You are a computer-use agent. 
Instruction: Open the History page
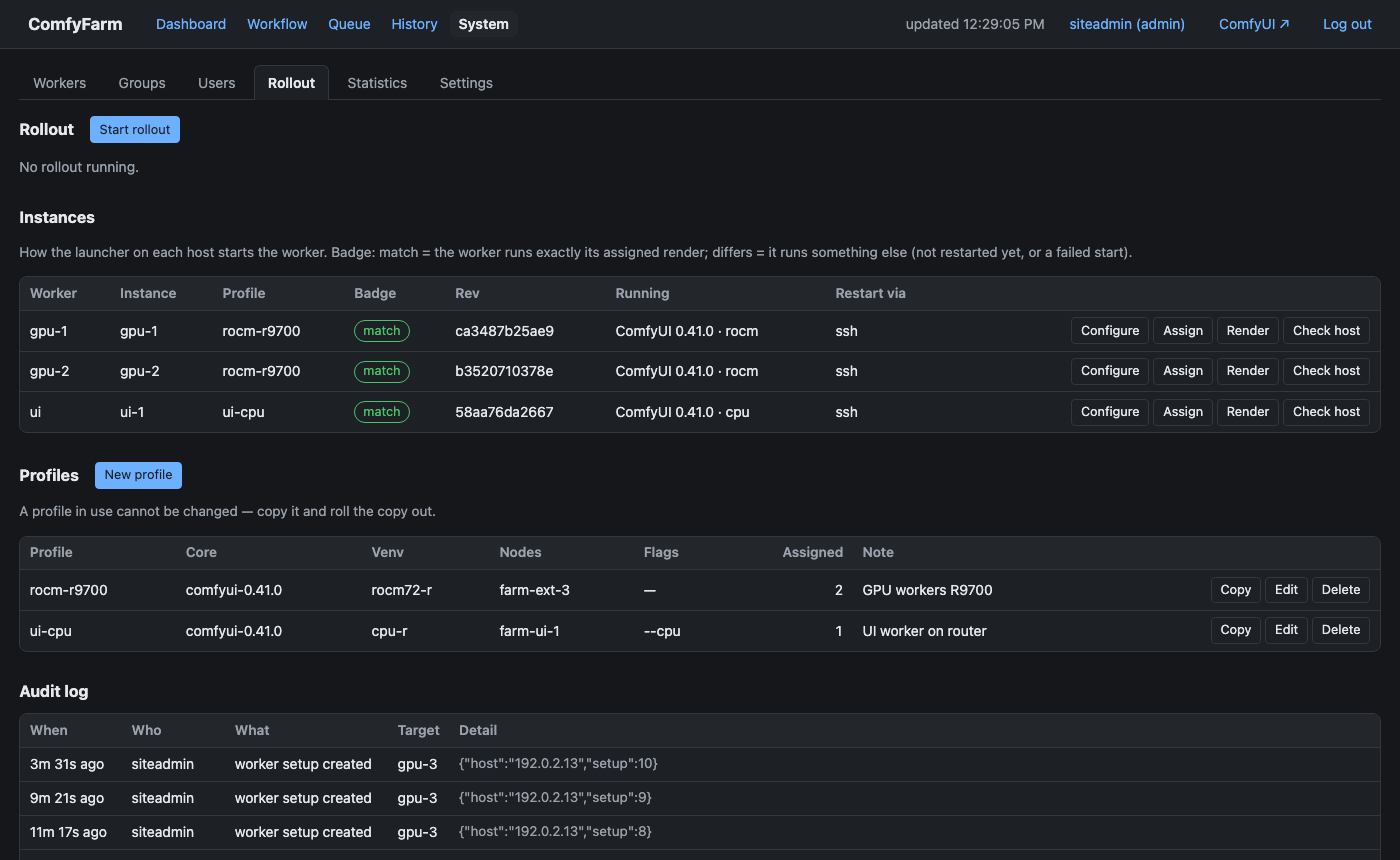(414, 24)
